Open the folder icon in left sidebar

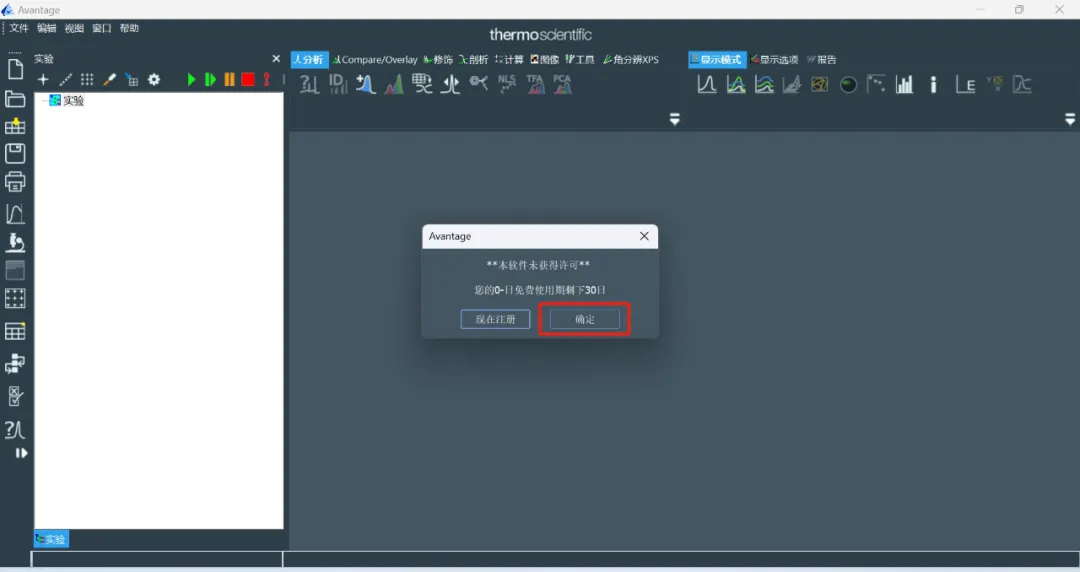pos(15,99)
